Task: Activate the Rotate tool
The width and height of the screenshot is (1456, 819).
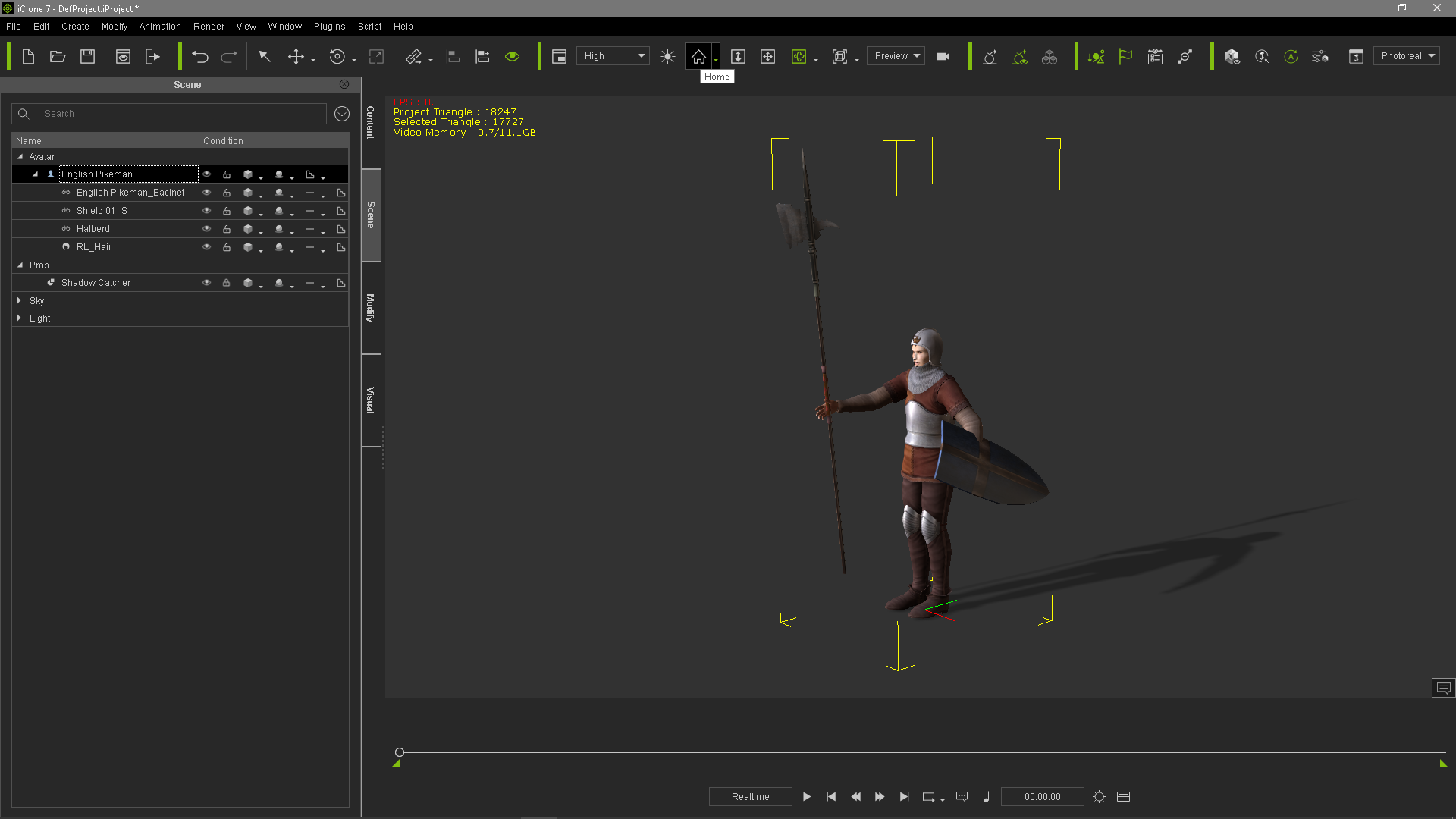Action: click(x=337, y=56)
